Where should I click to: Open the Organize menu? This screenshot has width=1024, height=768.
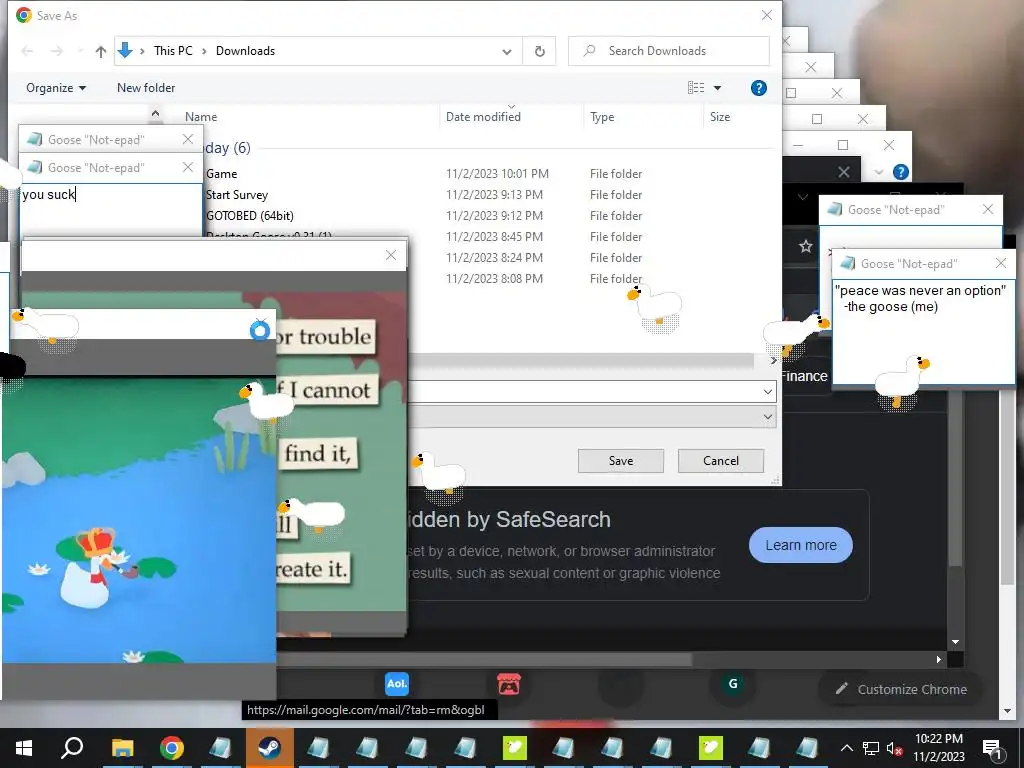pos(56,88)
